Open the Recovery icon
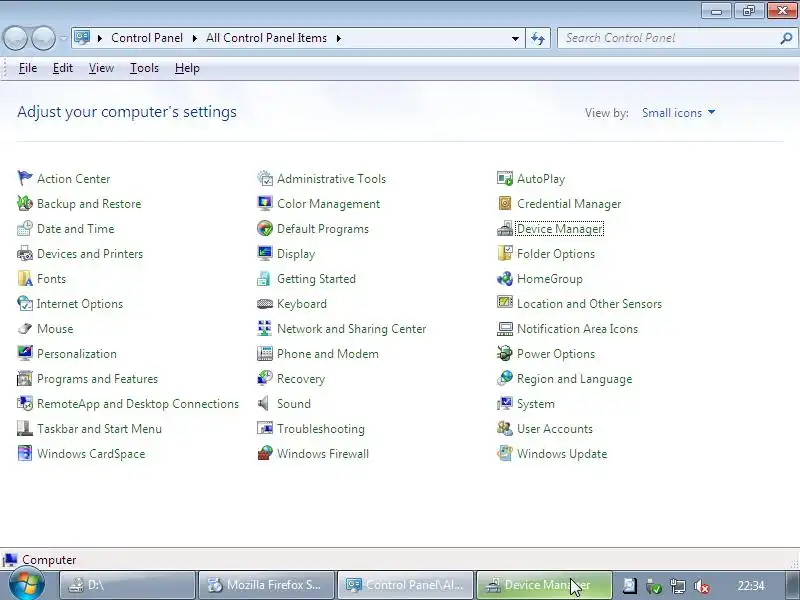The image size is (800, 600). click(265, 379)
